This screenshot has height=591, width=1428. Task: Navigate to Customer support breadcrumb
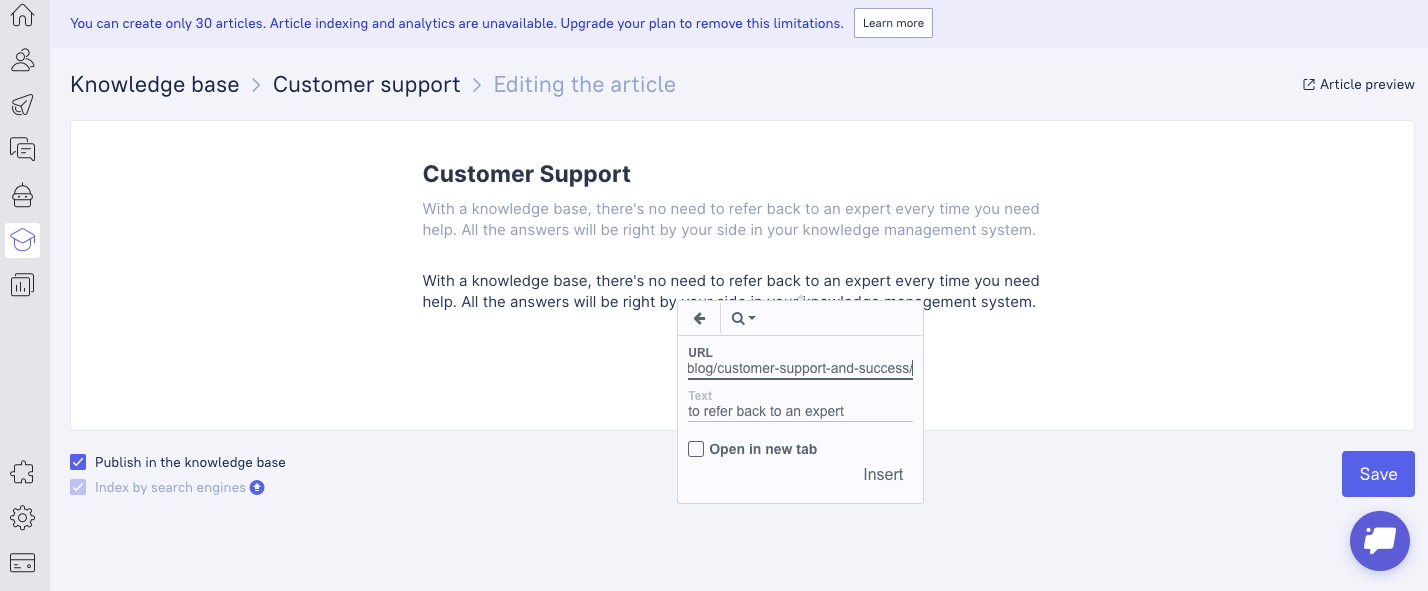pyautogui.click(x=366, y=85)
